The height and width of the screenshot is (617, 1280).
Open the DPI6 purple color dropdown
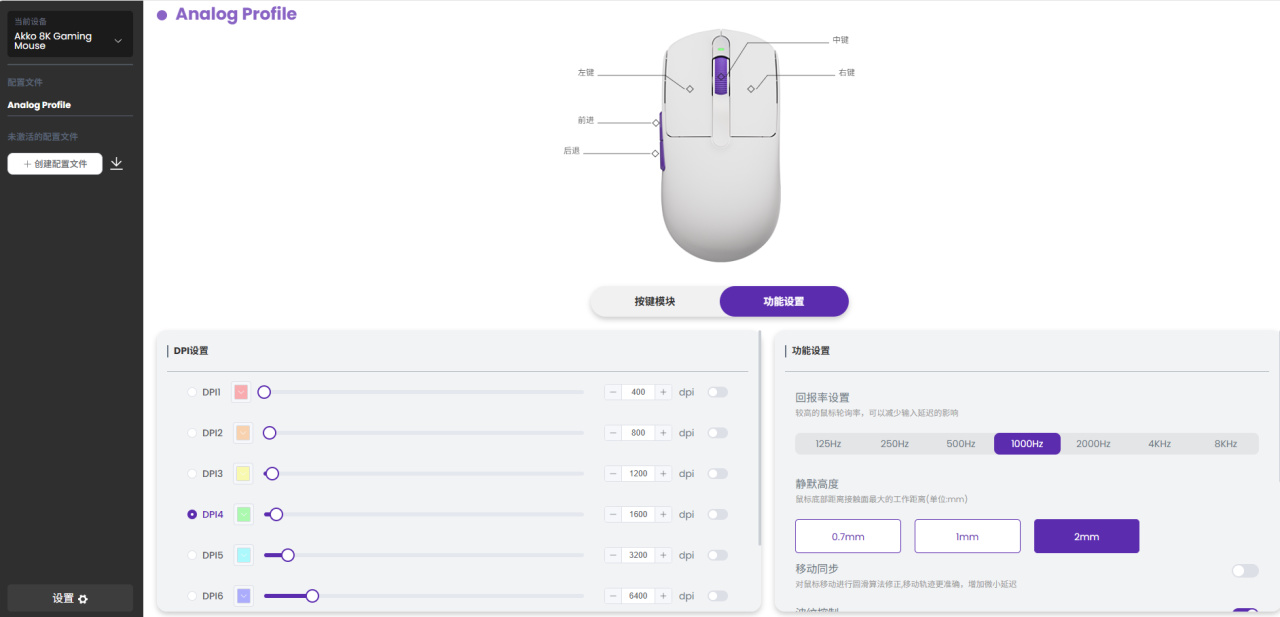point(243,596)
